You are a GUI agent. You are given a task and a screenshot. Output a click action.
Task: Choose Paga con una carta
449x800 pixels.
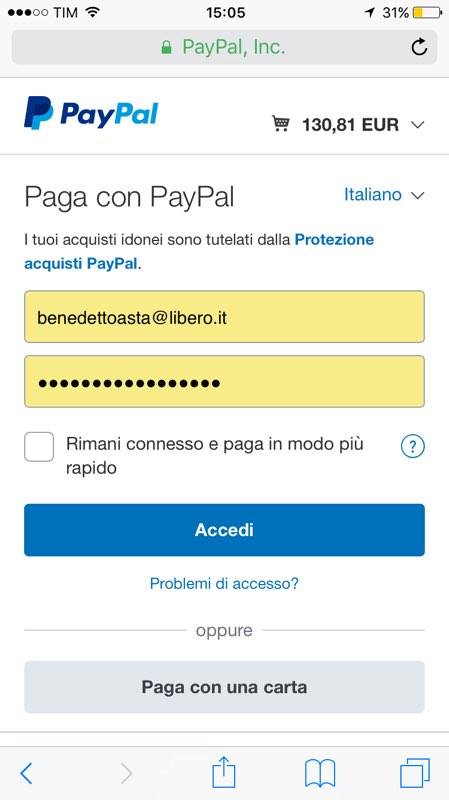224,687
